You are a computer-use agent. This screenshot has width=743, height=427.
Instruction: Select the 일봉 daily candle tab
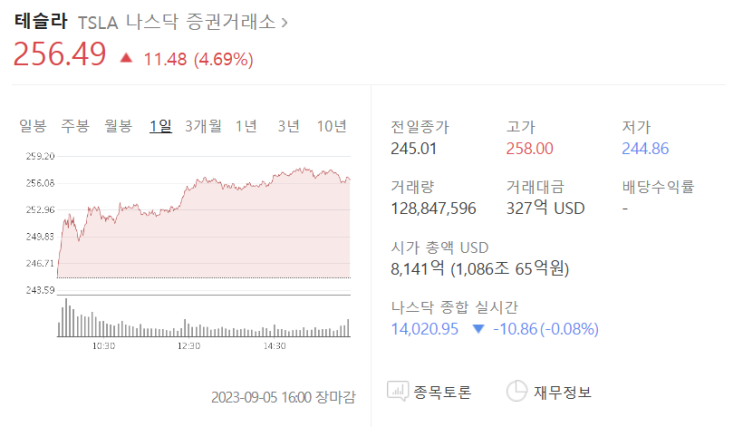(33, 125)
